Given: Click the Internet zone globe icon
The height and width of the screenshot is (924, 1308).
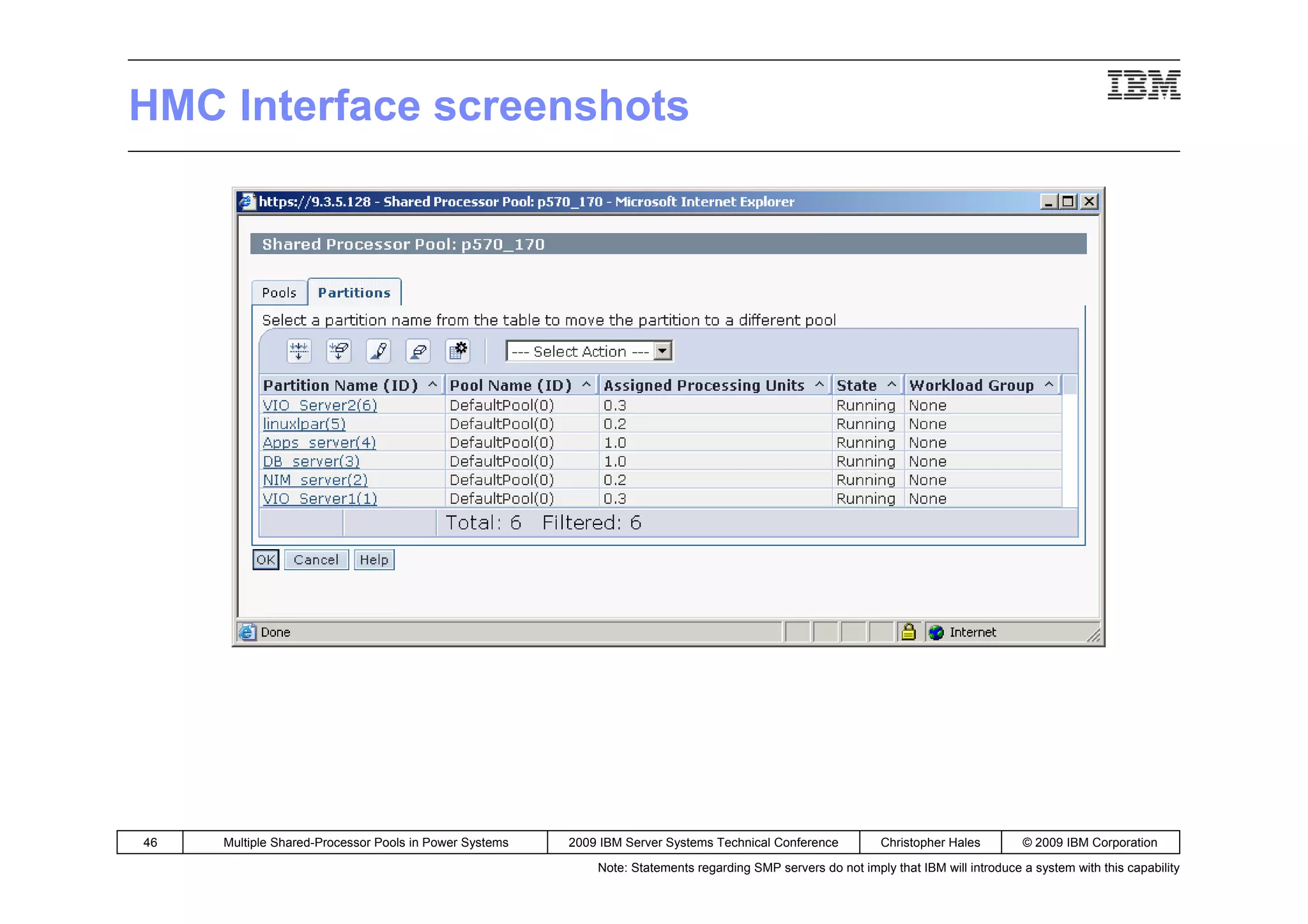Looking at the screenshot, I should click(x=936, y=632).
